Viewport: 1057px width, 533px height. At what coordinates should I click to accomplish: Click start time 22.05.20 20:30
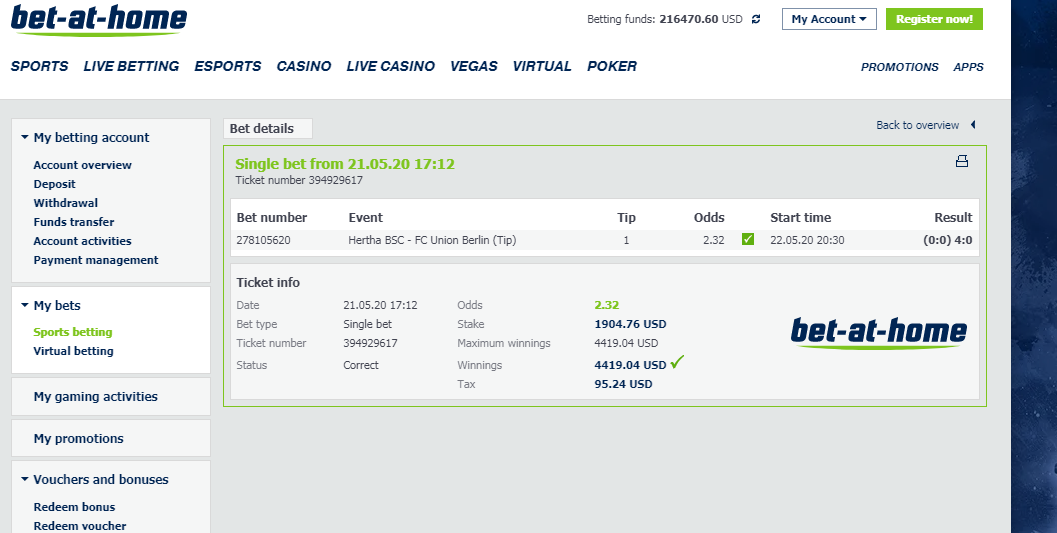(807, 240)
